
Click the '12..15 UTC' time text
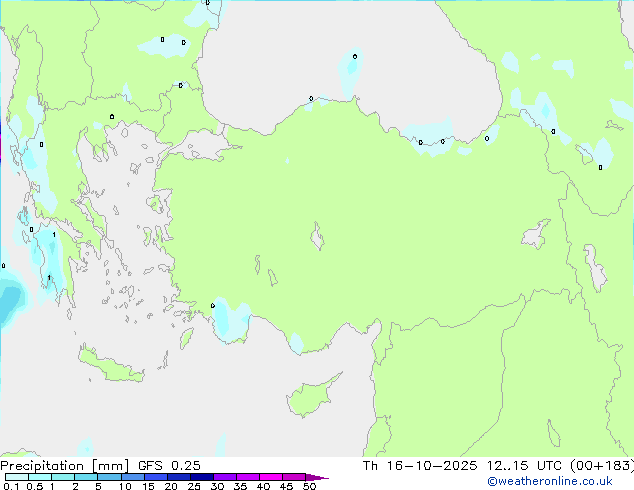tap(524, 466)
